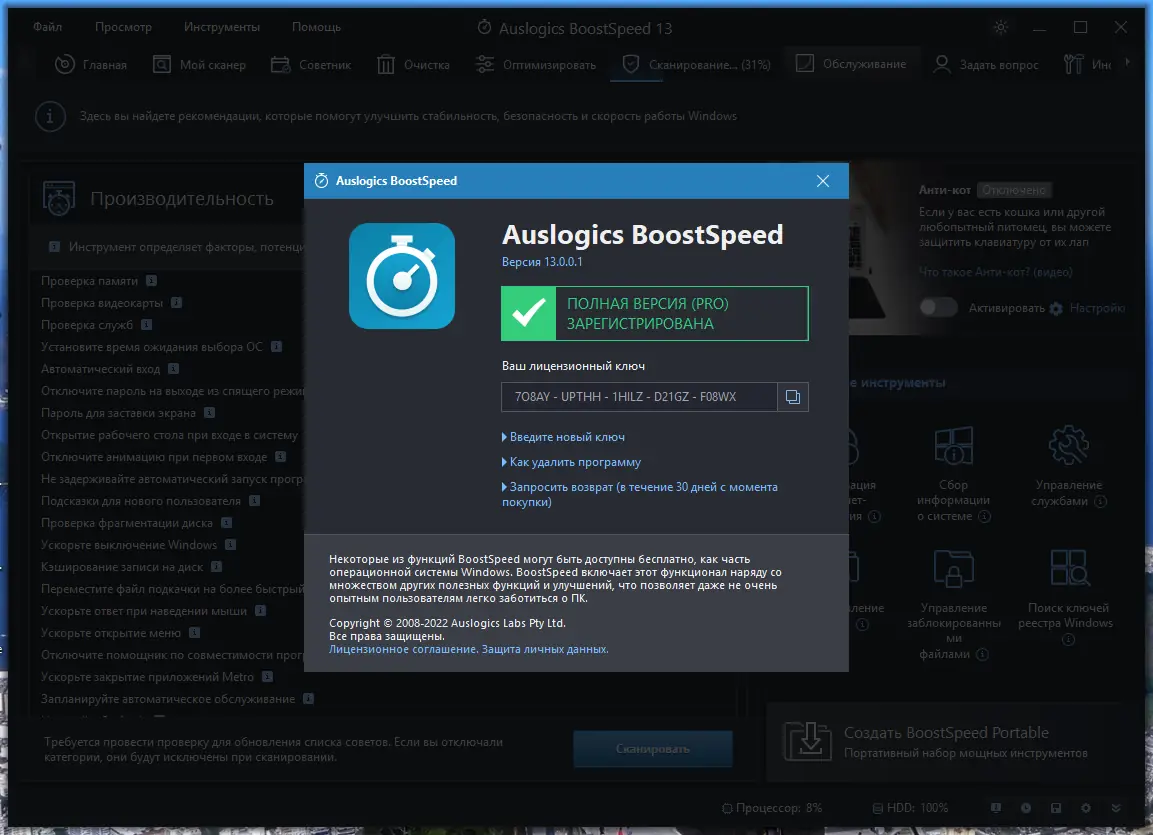The height and width of the screenshot is (835, 1153).
Task: Click the right arrow to reveal more tabs
Action: point(1128,63)
